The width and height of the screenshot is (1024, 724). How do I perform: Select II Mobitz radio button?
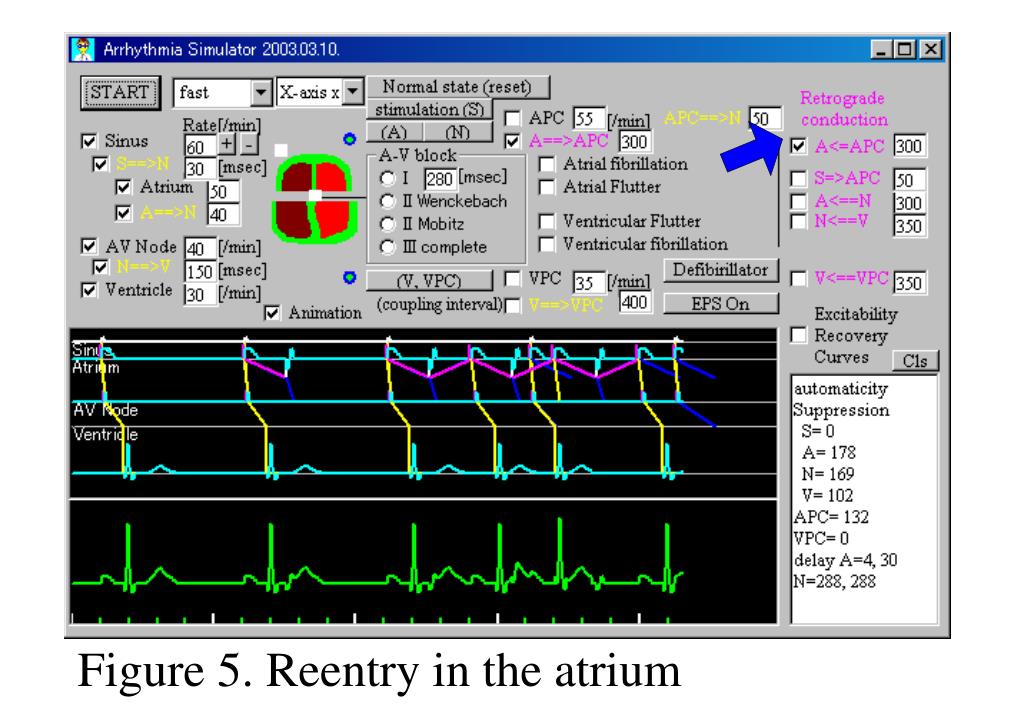(388, 224)
